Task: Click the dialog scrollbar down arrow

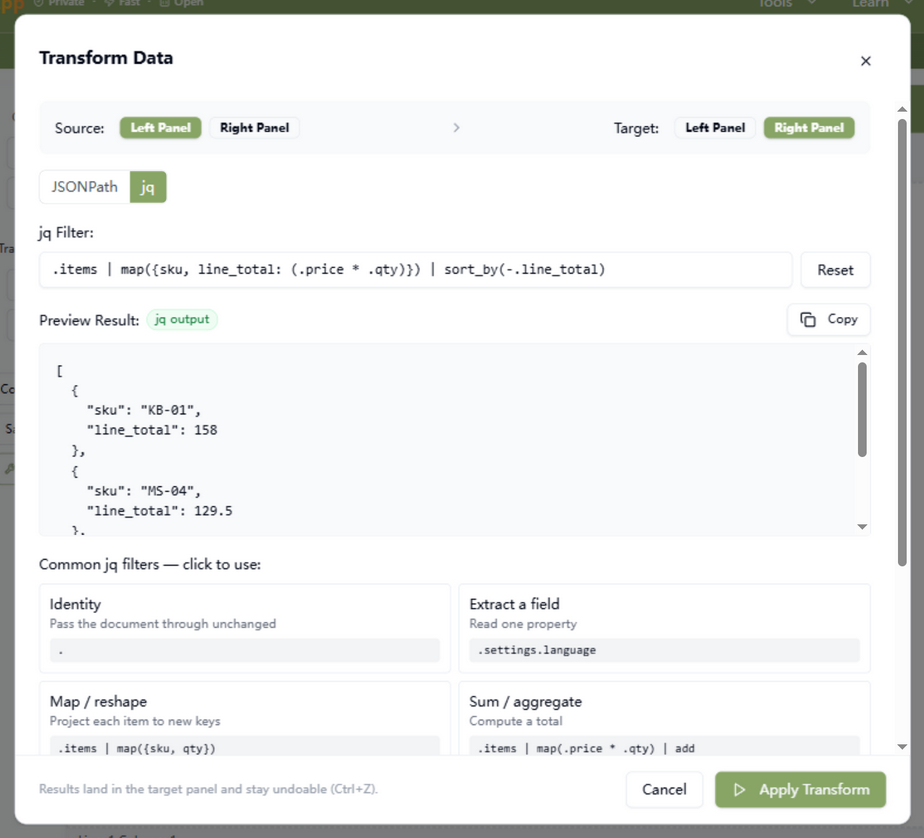Action: (902, 747)
